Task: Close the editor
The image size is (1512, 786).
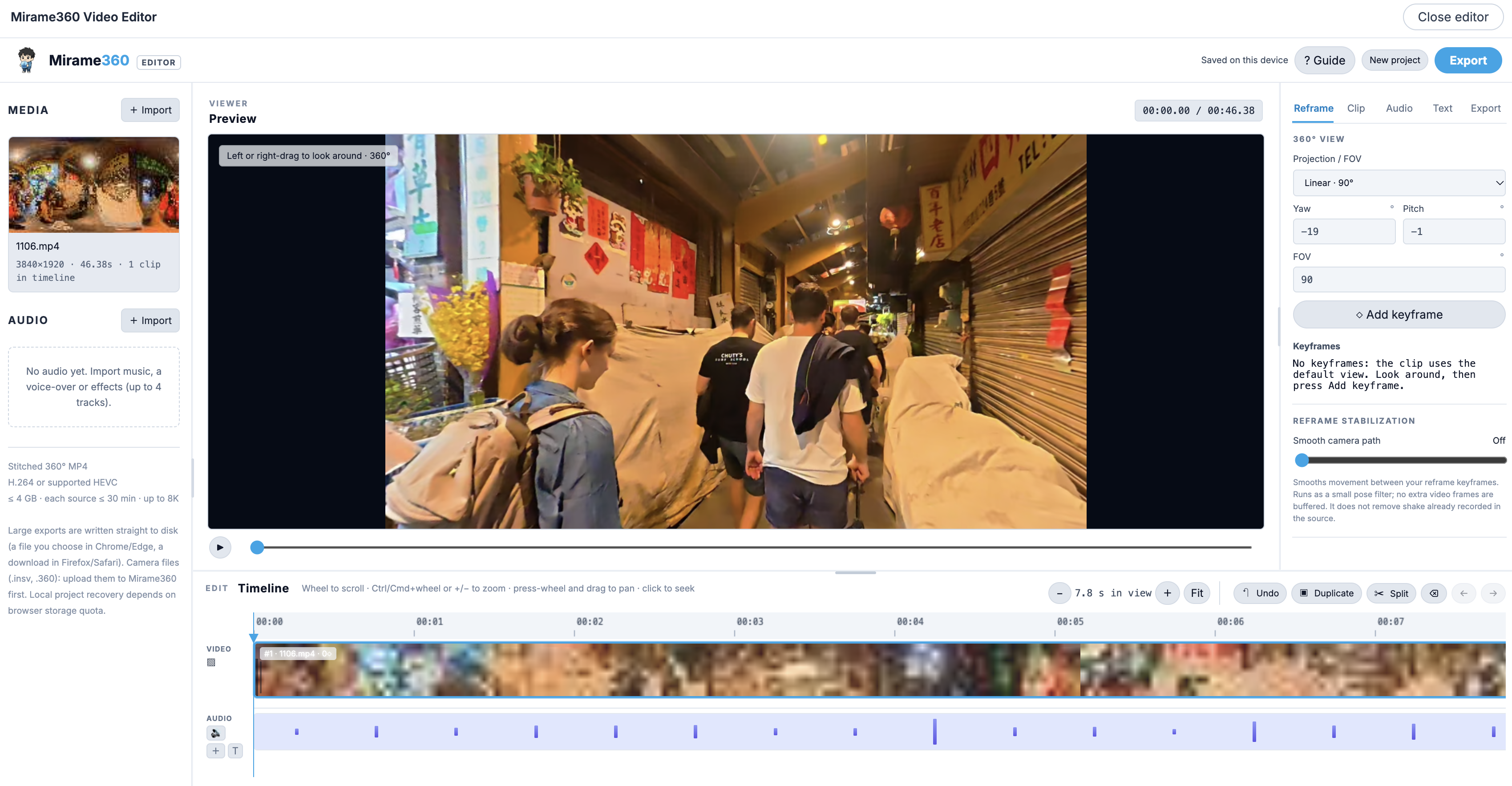Action: pyautogui.click(x=1453, y=16)
